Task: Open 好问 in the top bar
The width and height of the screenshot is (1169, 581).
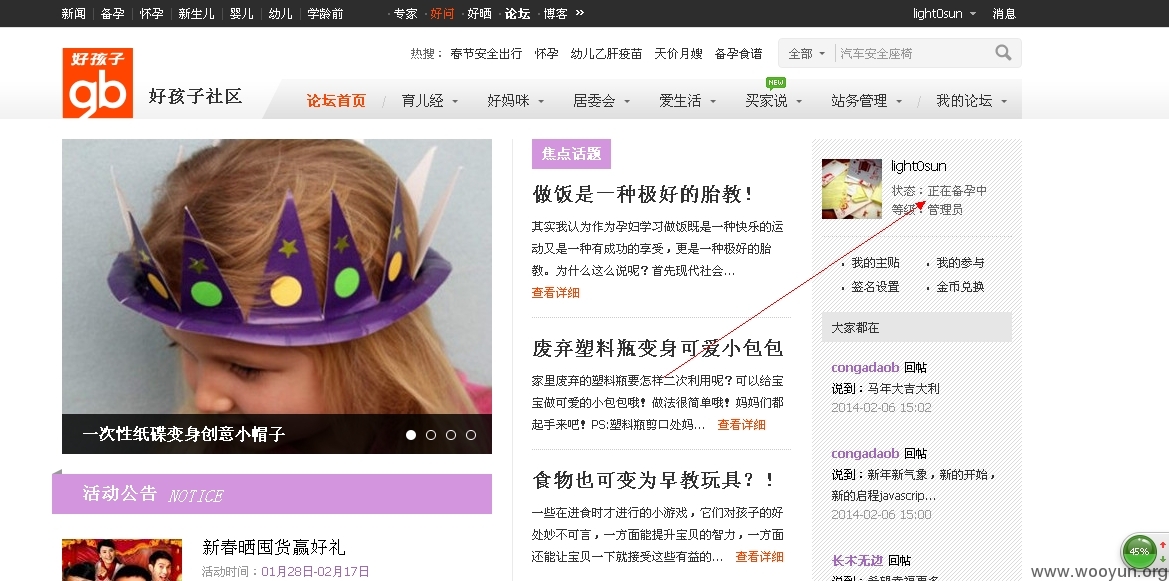Action: click(442, 13)
